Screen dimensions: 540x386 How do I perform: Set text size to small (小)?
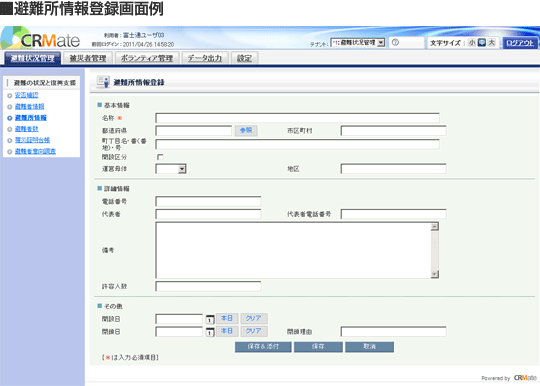tap(472, 42)
